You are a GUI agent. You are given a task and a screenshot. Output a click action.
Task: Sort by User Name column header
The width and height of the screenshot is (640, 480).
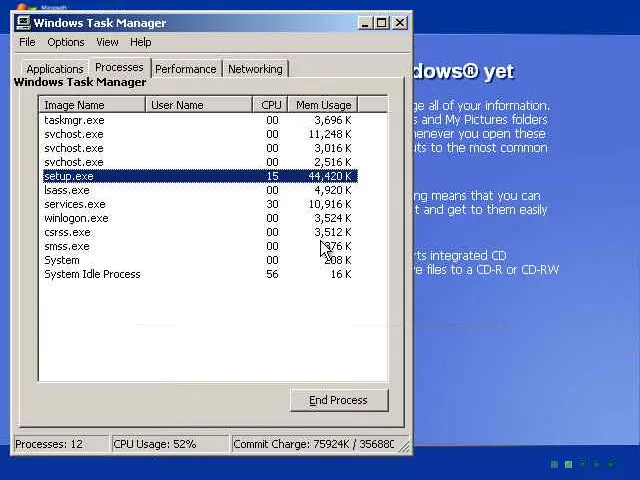click(199, 105)
